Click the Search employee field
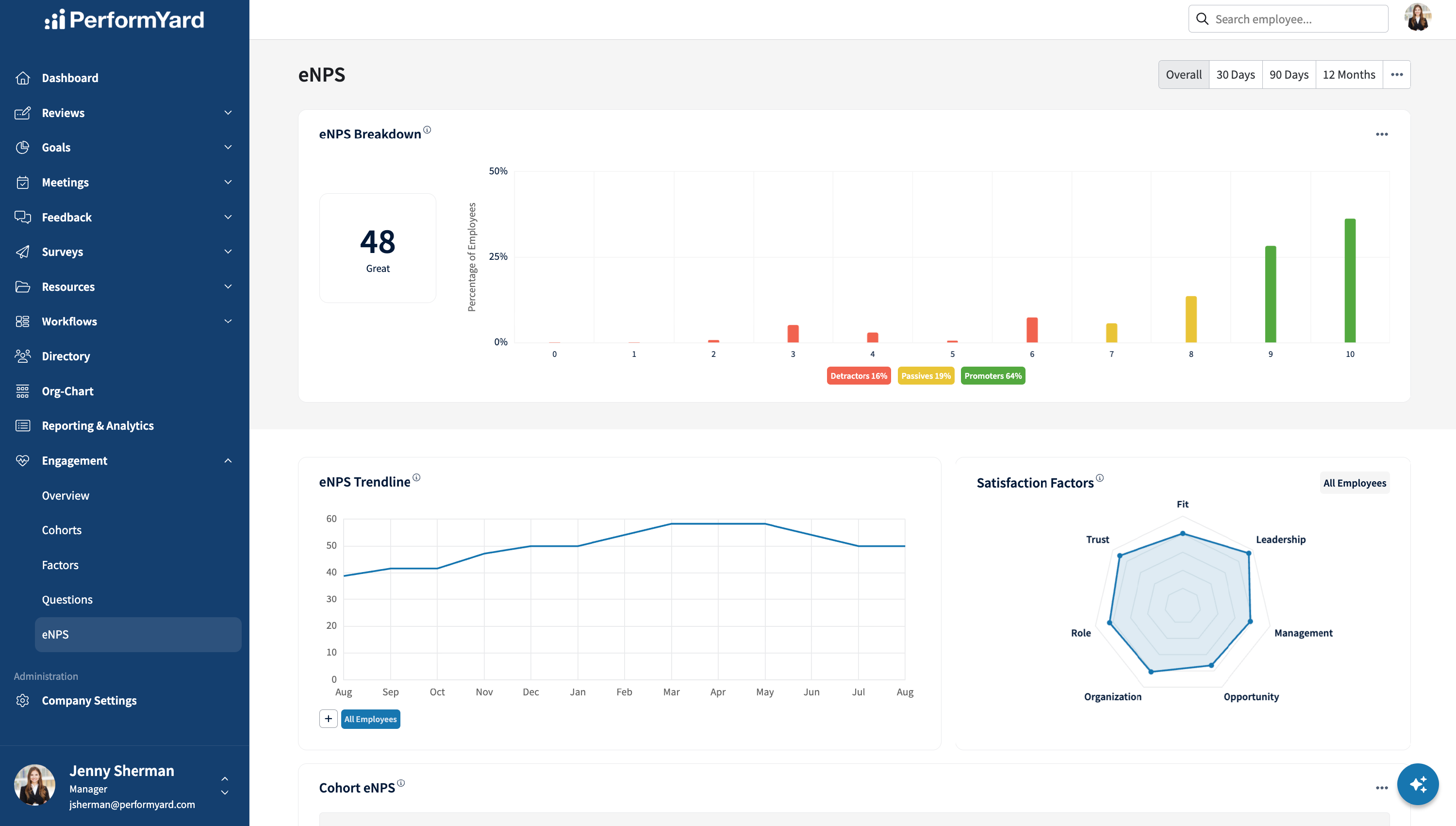The height and width of the screenshot is (826, 1456). (1288, 19)
